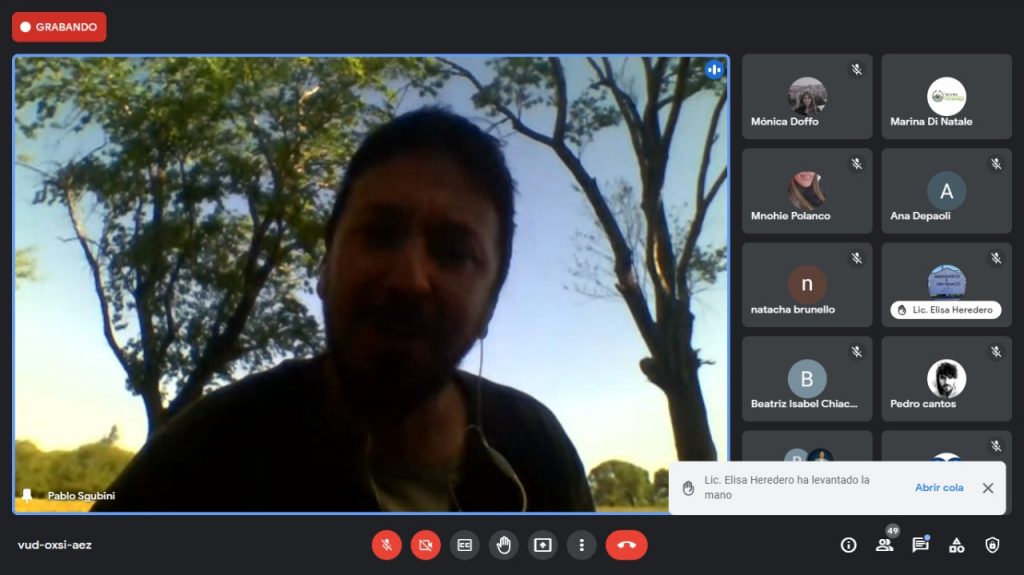Screen dimensions: 1024x575
Task: Select Pedro cantos' participant tile
Action: pos(946,379)
